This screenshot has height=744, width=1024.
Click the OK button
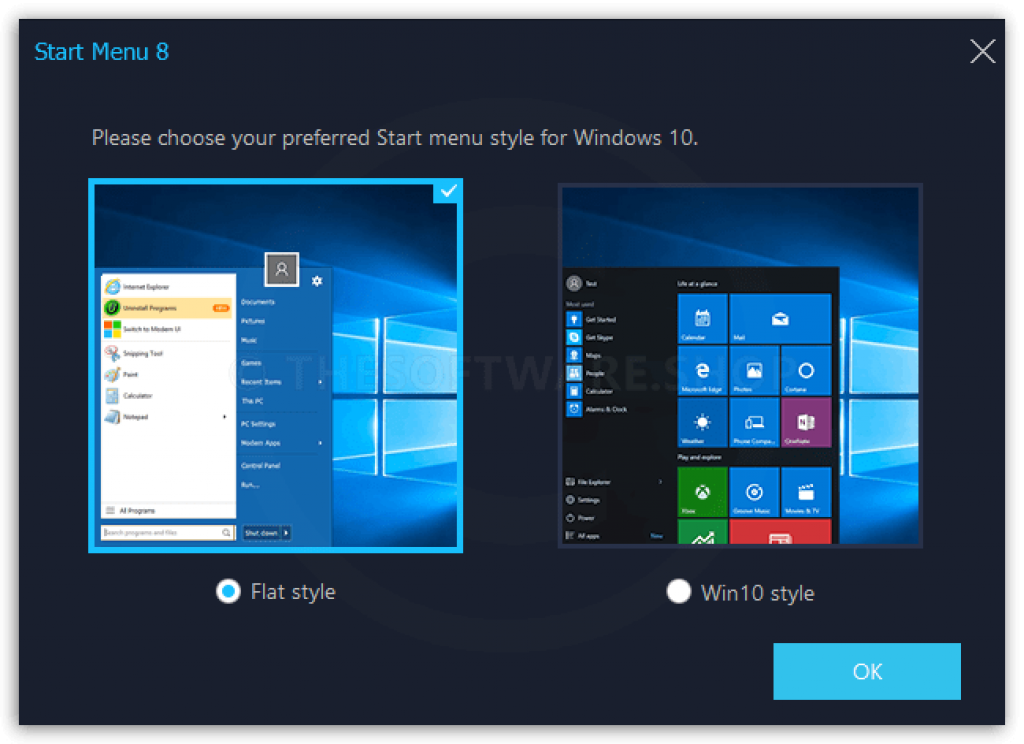click(x=867, y=671)
